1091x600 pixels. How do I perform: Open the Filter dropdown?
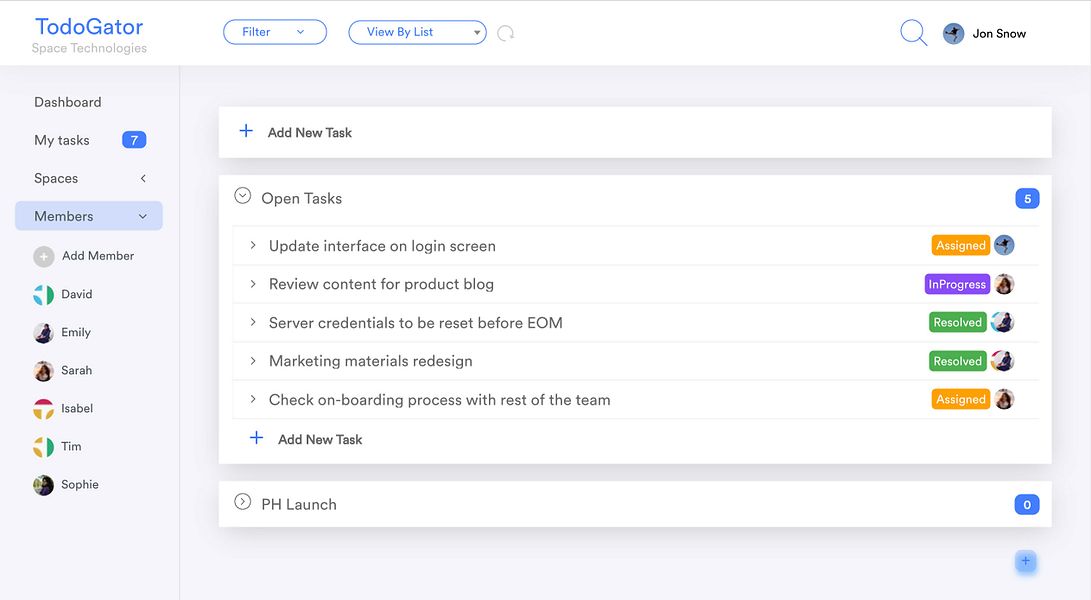pos(275,32)
